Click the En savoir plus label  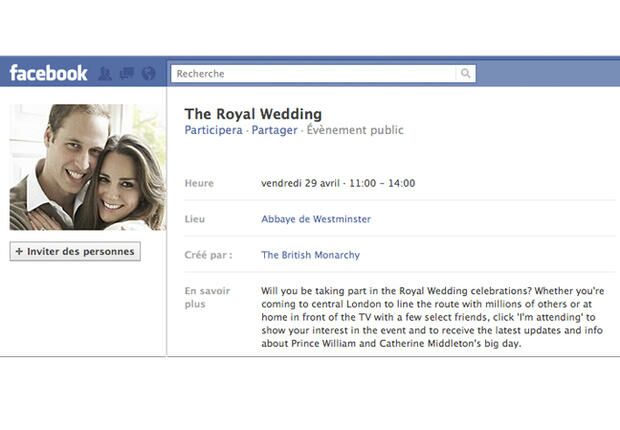point(207,297)
